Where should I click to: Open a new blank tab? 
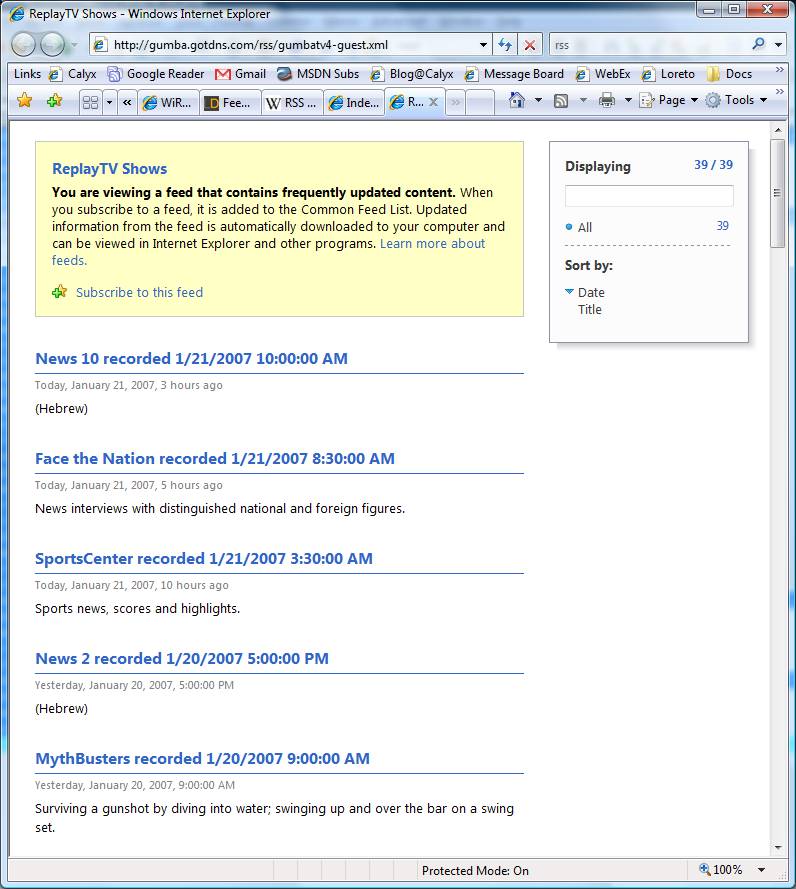(480, 103)
